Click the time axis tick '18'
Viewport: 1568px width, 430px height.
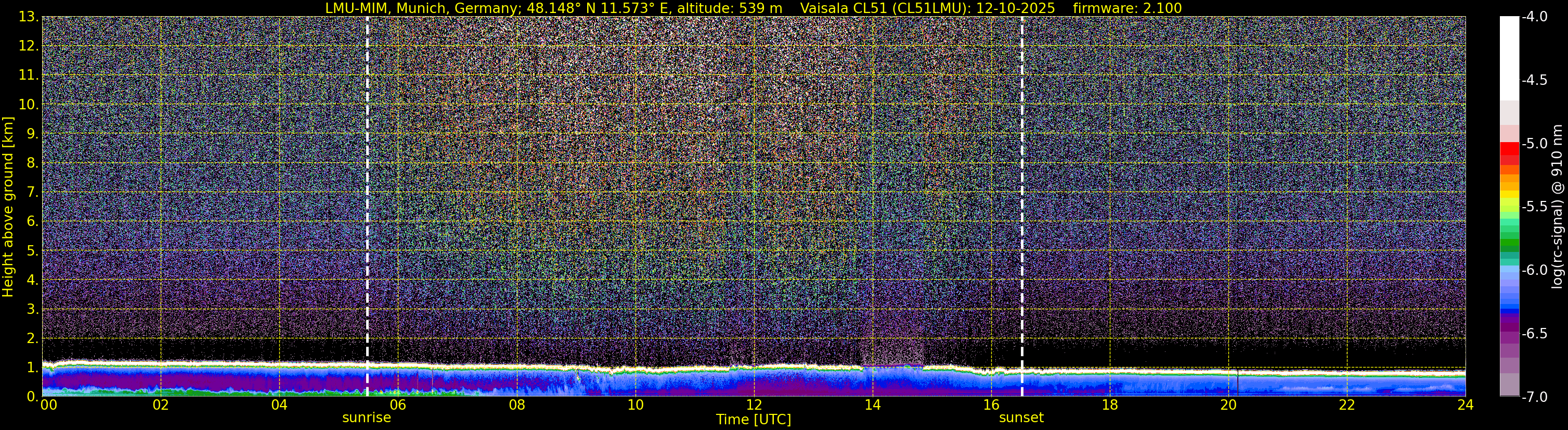(x=1110, y=405)
